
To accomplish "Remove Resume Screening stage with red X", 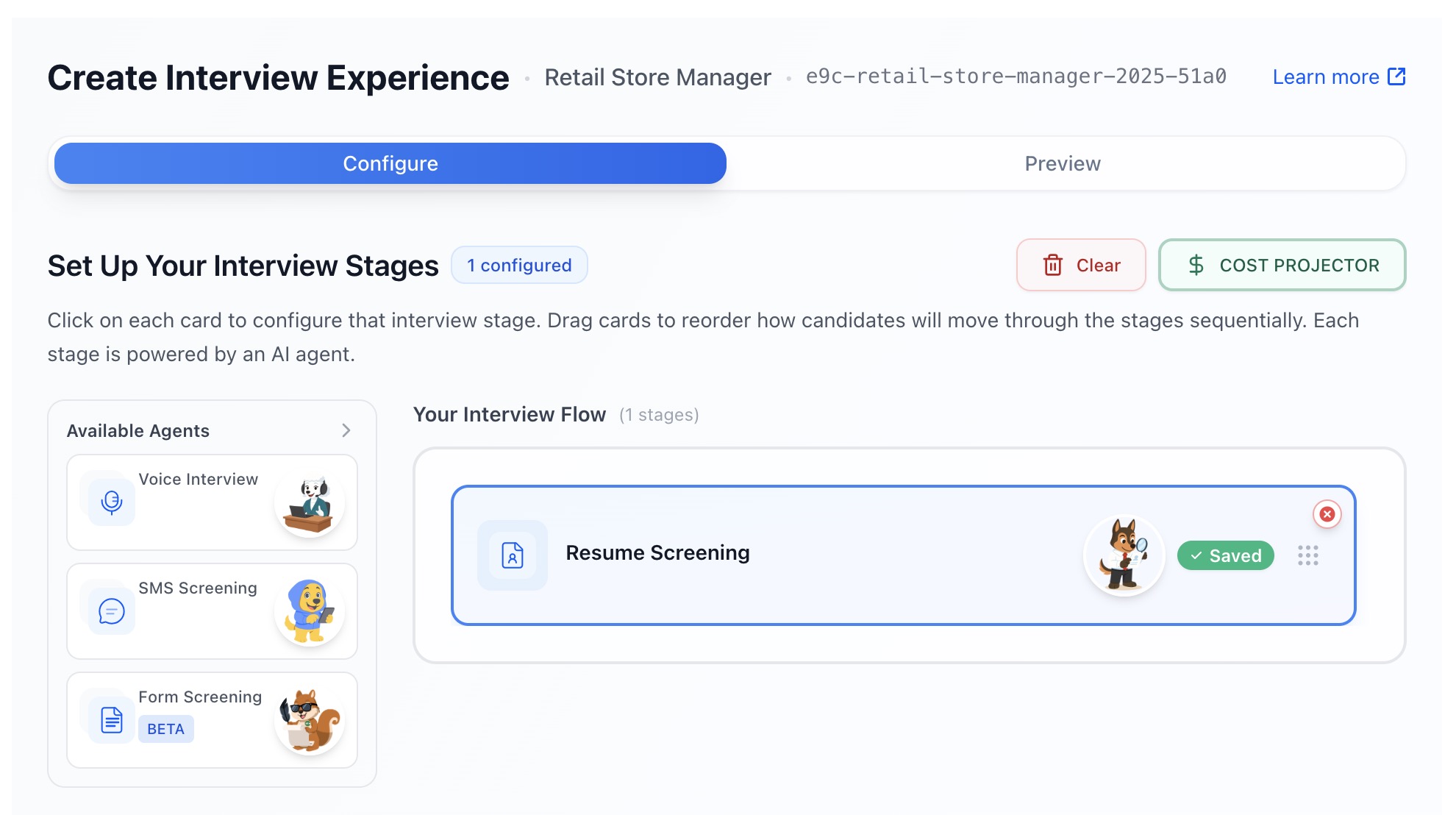I will point(1327,514).
